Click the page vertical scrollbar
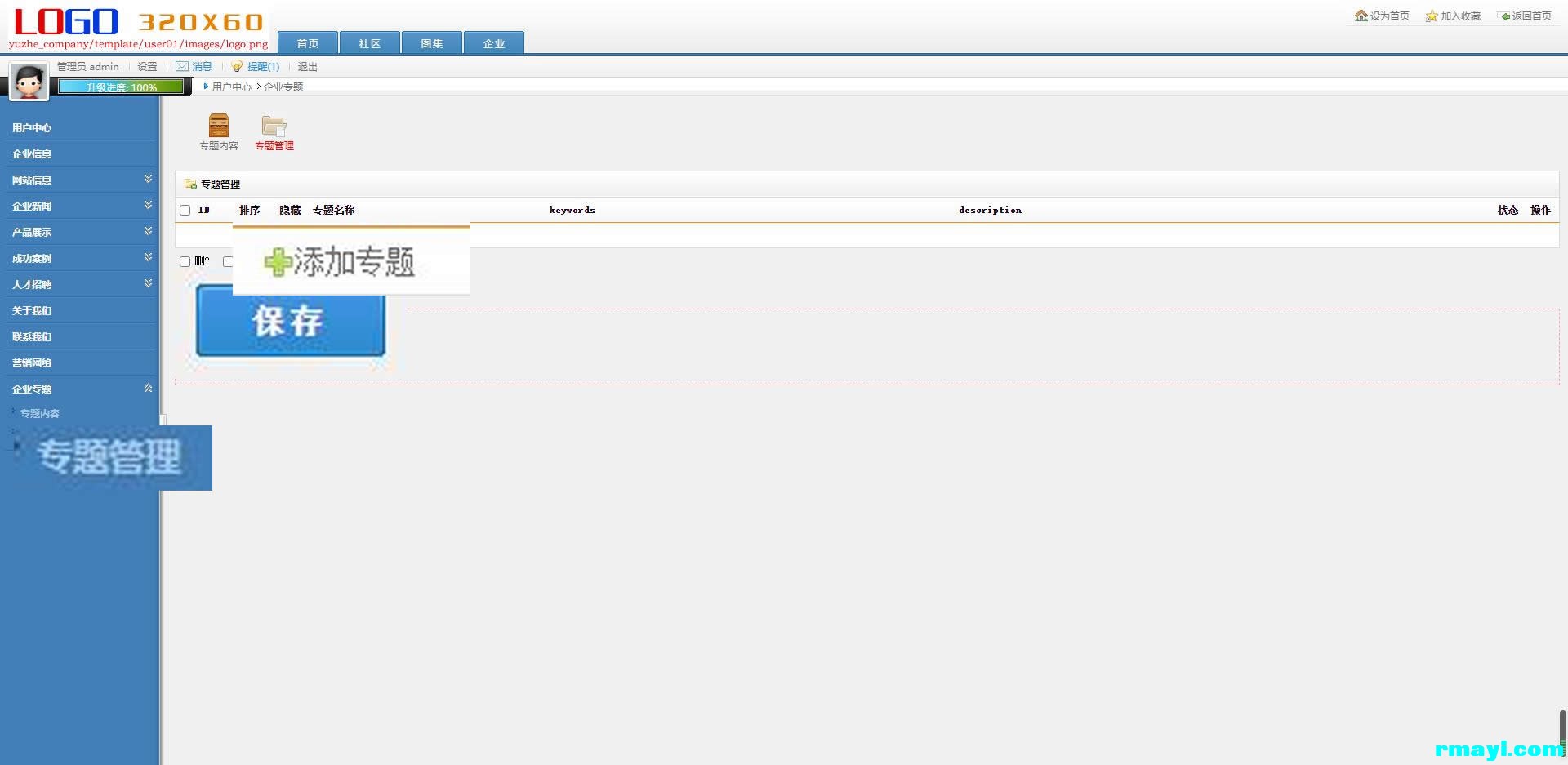This screenshot has width=1568, height=765. pos(1563,733)
